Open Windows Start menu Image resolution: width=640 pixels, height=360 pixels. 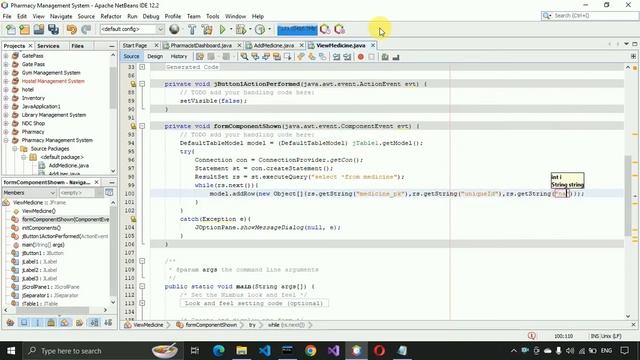[11, 351]
